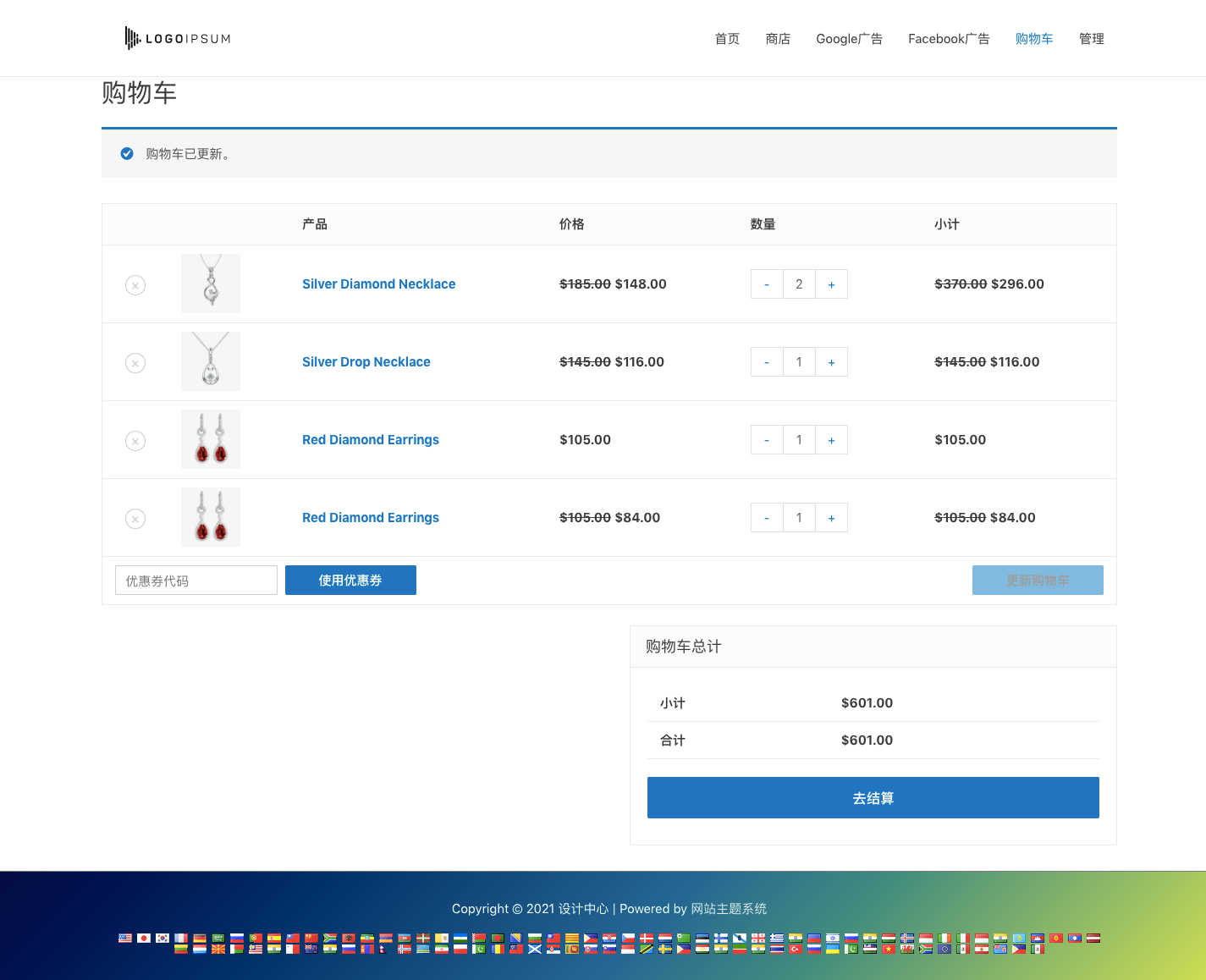The width and height of the screenshot is (1206, 980).
Task: Focus the 优惠券代码 input field
Action: pos(196,581)
